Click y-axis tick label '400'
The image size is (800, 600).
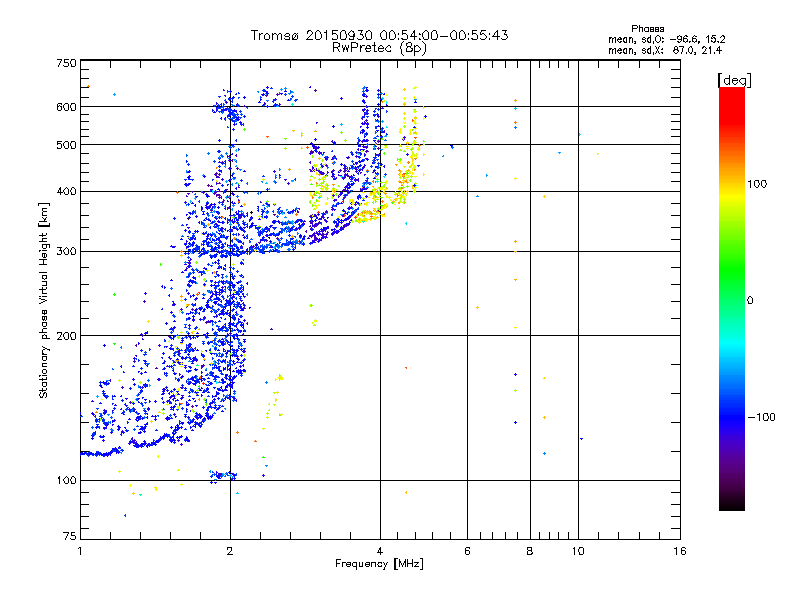click(66, 191)
